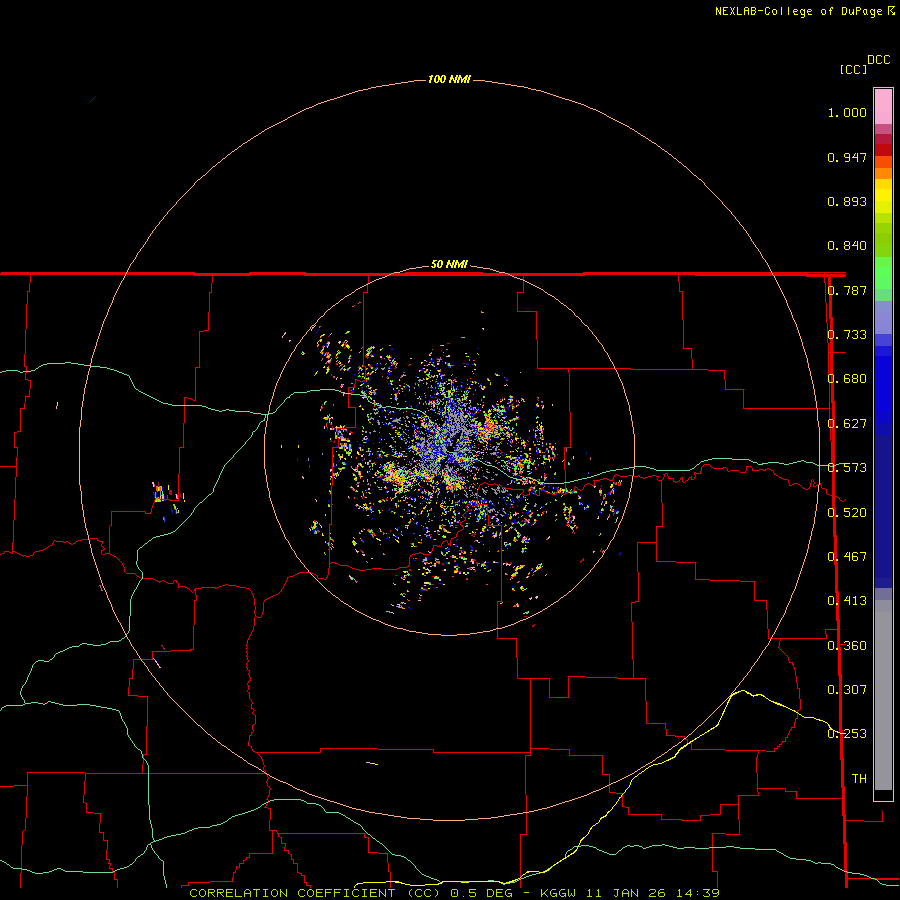This screenshot has height=900, width=900.
Task: Click the NEXLAB-College of DuPage label
Action: point(804,11)
